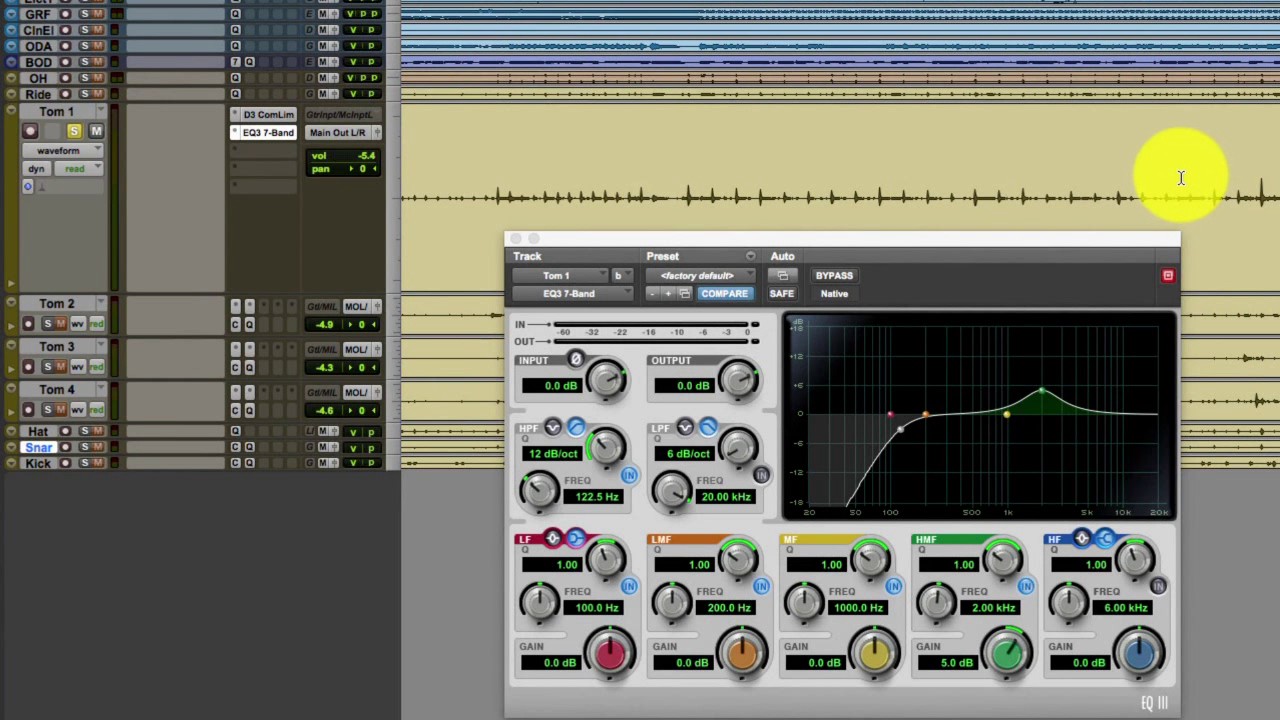
Task: Click the gray HPF dot on EQ graph
Action: point(900,430)
